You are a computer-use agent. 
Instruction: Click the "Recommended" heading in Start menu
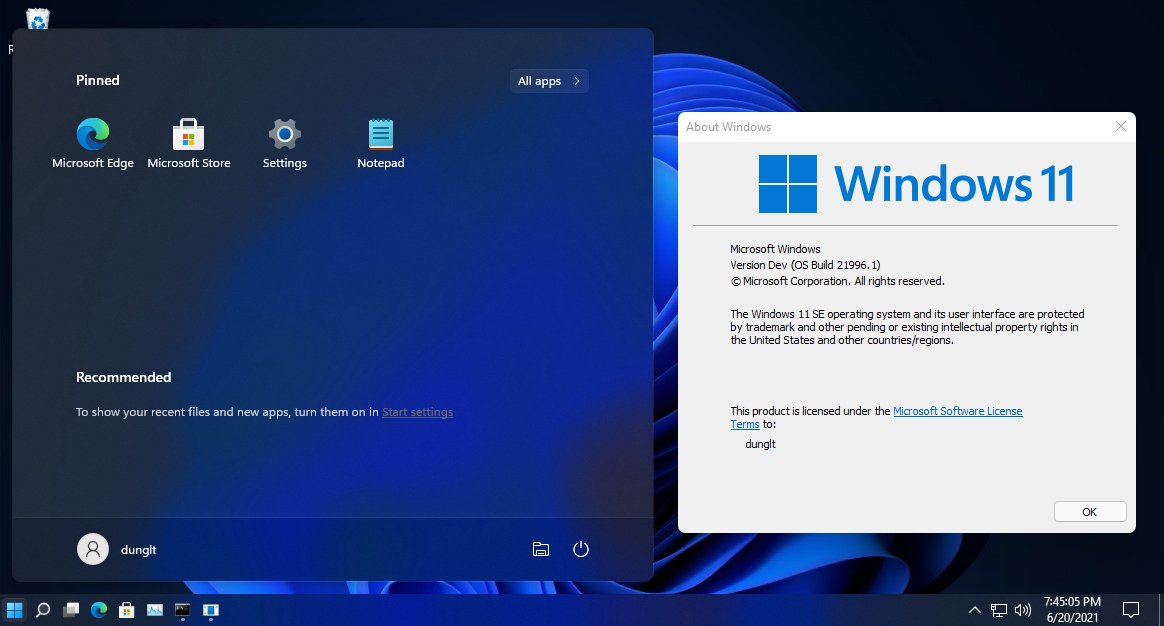[x=123, y=377]
